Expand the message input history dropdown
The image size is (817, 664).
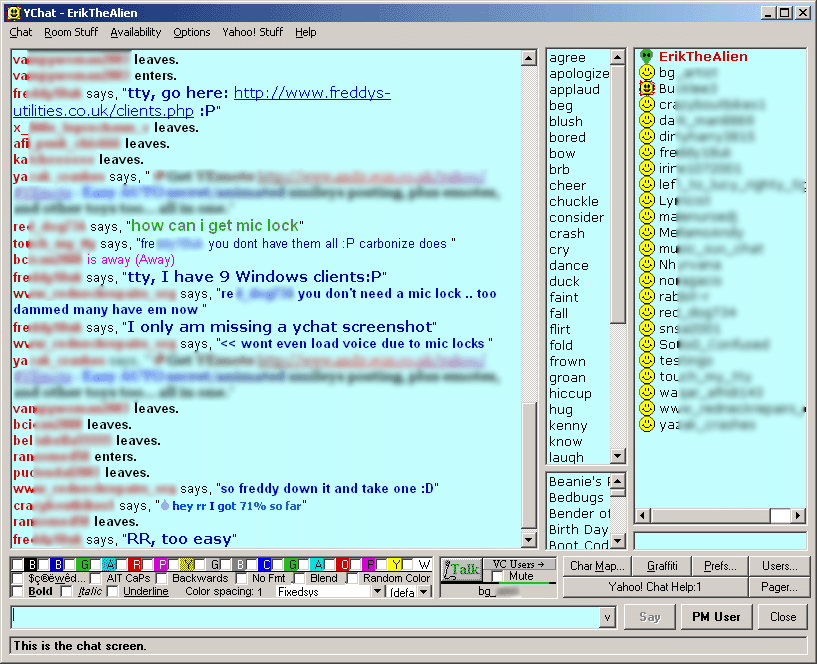coord(607,618)
